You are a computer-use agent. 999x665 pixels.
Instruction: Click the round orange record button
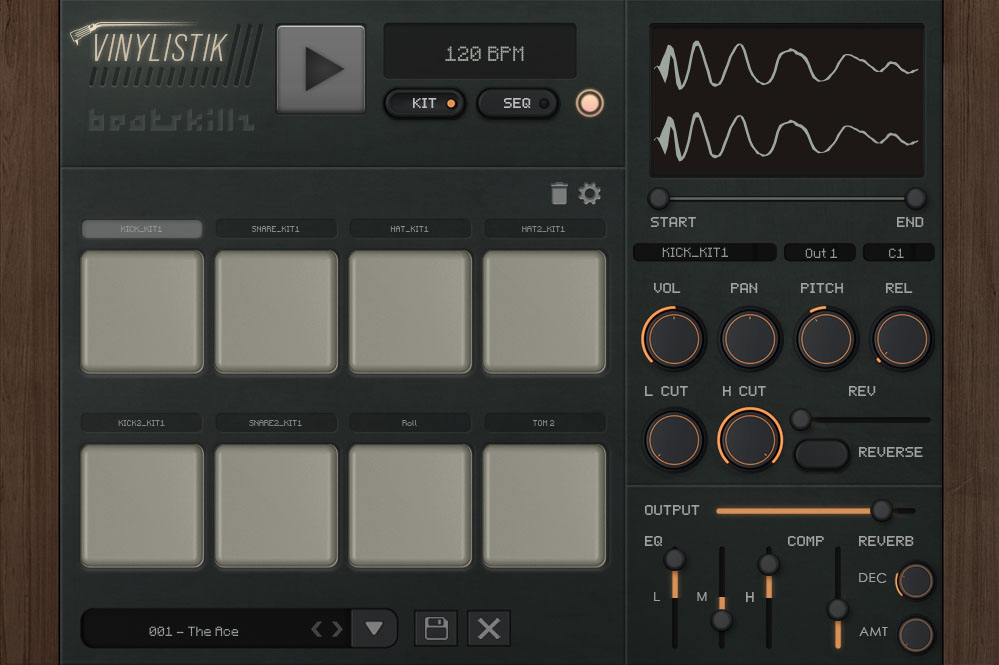point(590,103)
